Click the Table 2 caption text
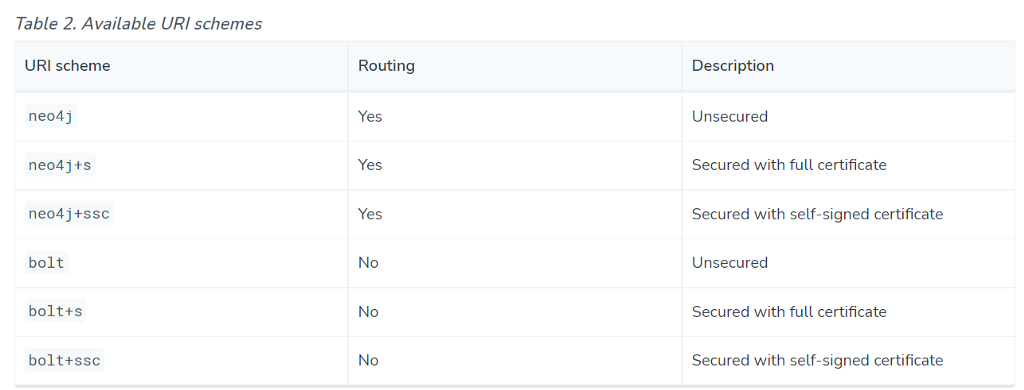The height and width of the screenshot is (390, 1024). click(138, 24)
